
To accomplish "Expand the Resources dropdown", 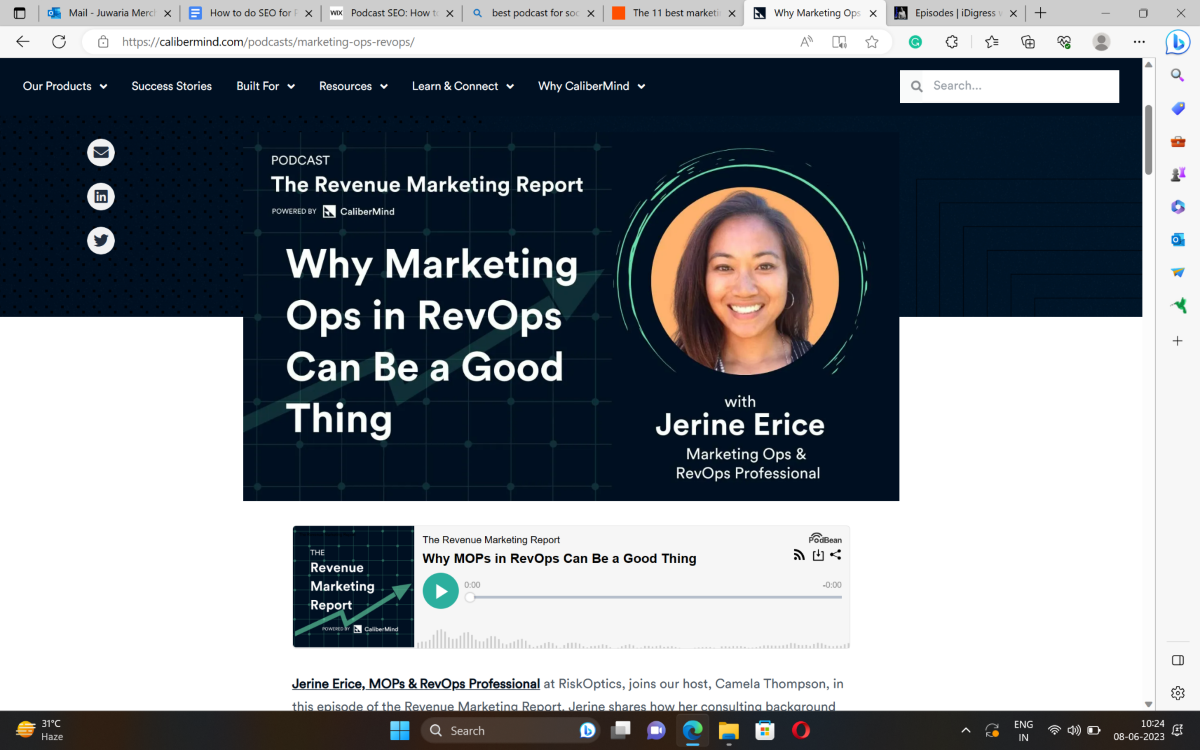I will [353, 86].
